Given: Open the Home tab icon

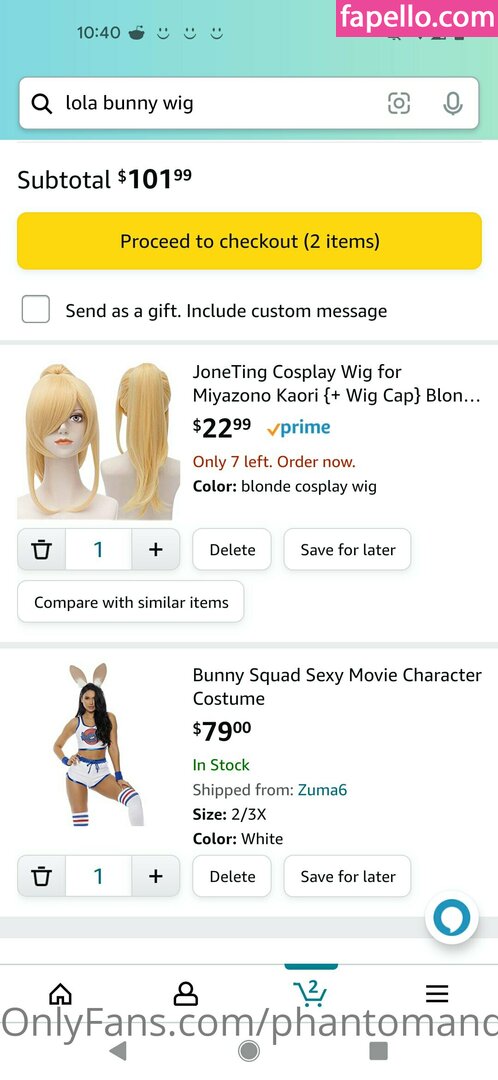Looking at the screenshot, I should 61,993.
